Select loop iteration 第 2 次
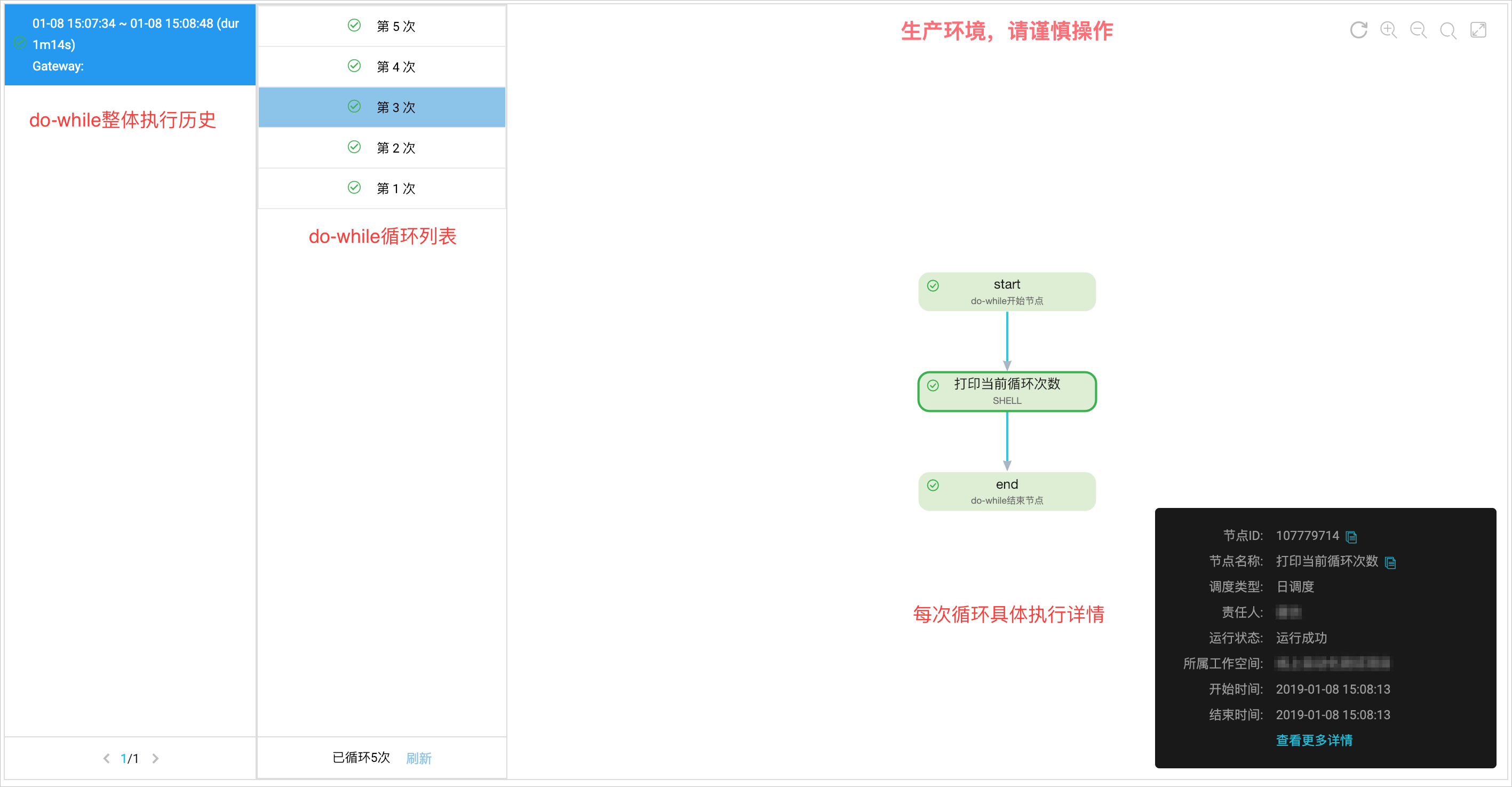Image resolution: width=1512 pixels, height=787 pixels. pyautogui.click(x=381, y=147)
